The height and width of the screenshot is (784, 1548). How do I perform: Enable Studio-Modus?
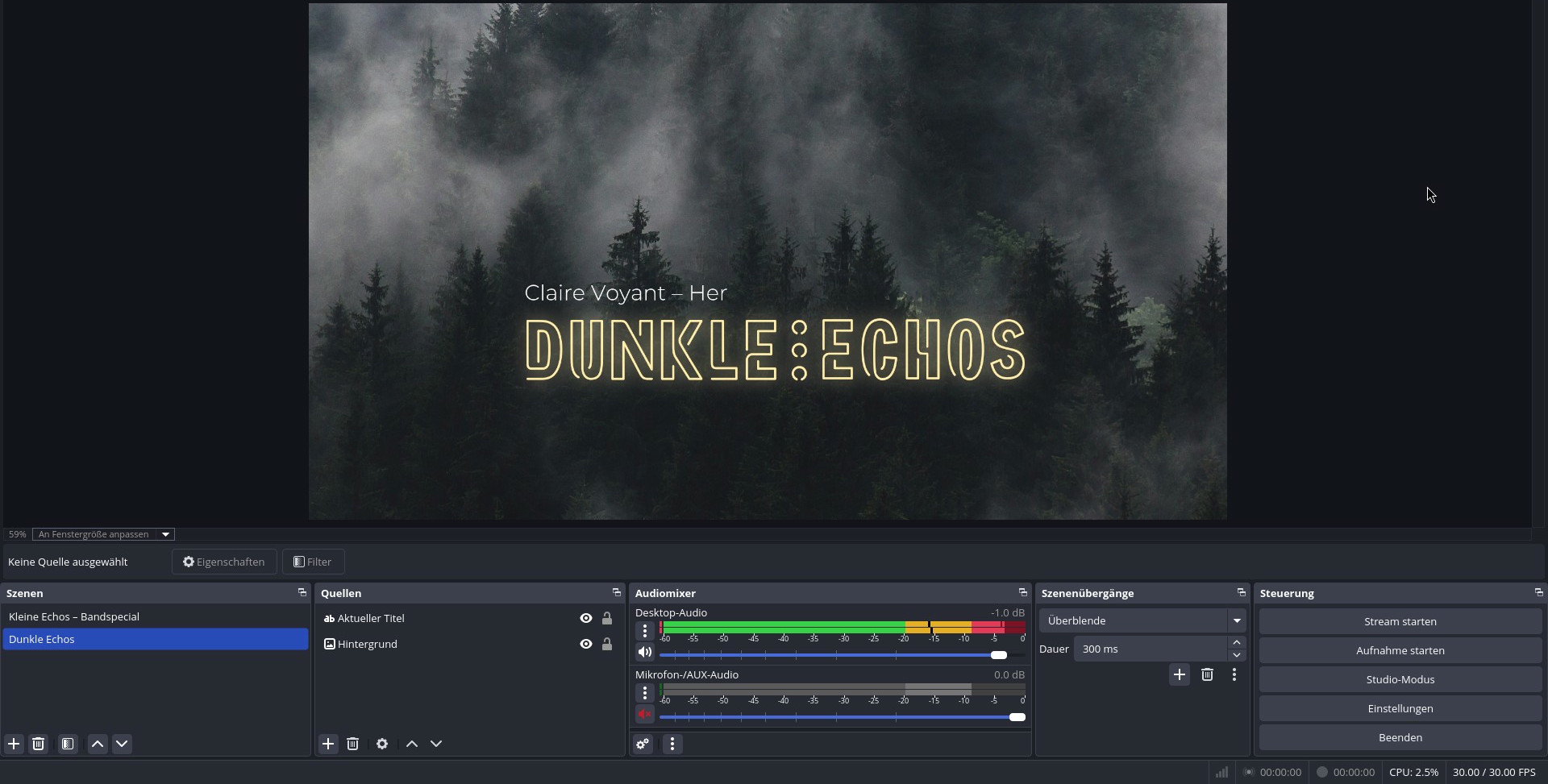pyautogui.click(x=1400, y=679)
